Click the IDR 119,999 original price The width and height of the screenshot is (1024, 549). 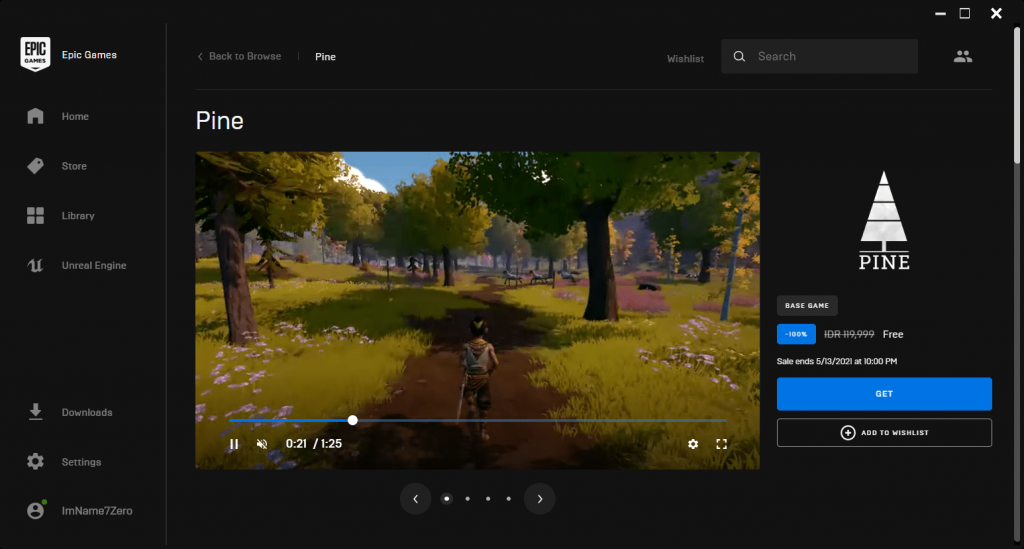coord(849,334)
